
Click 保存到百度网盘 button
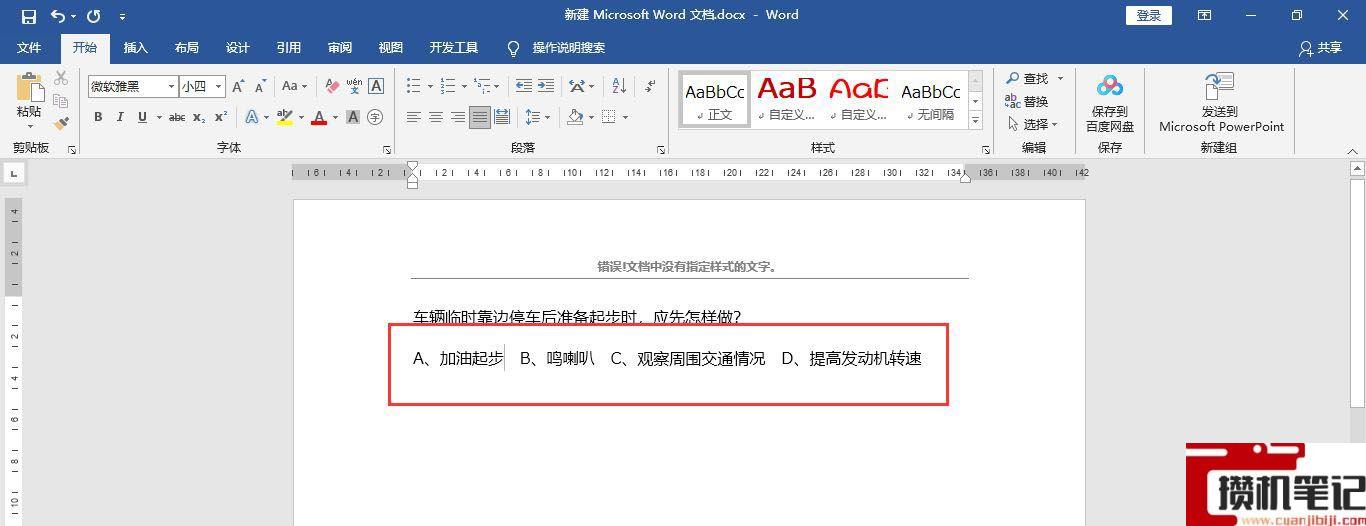click(1110, 102)
